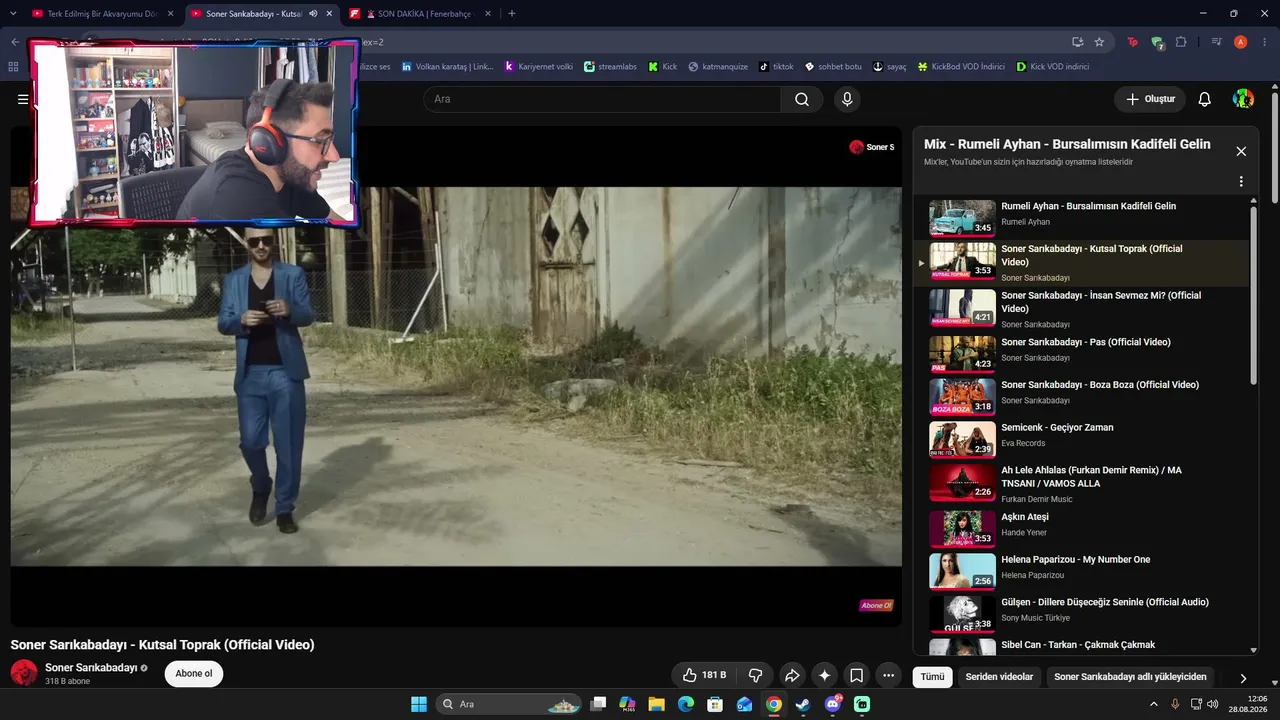The width and height of the screenshot is (1280, 720).
Task: Play İnsan Sevmez Mi? from the playlist
Action: coord(1080,308)
